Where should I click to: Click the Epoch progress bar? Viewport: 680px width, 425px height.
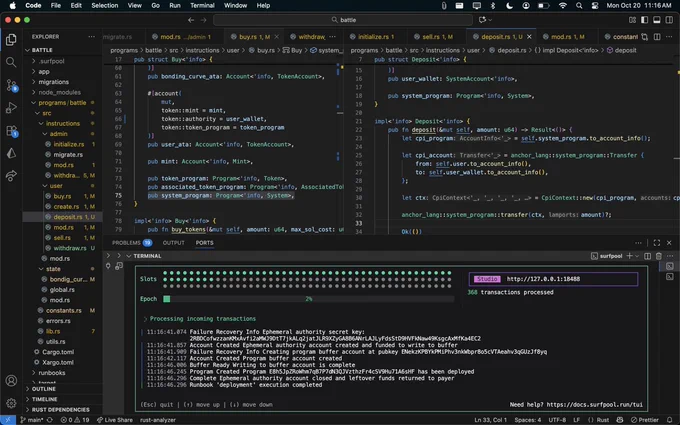pyautogui.click(x=308, y=299)
